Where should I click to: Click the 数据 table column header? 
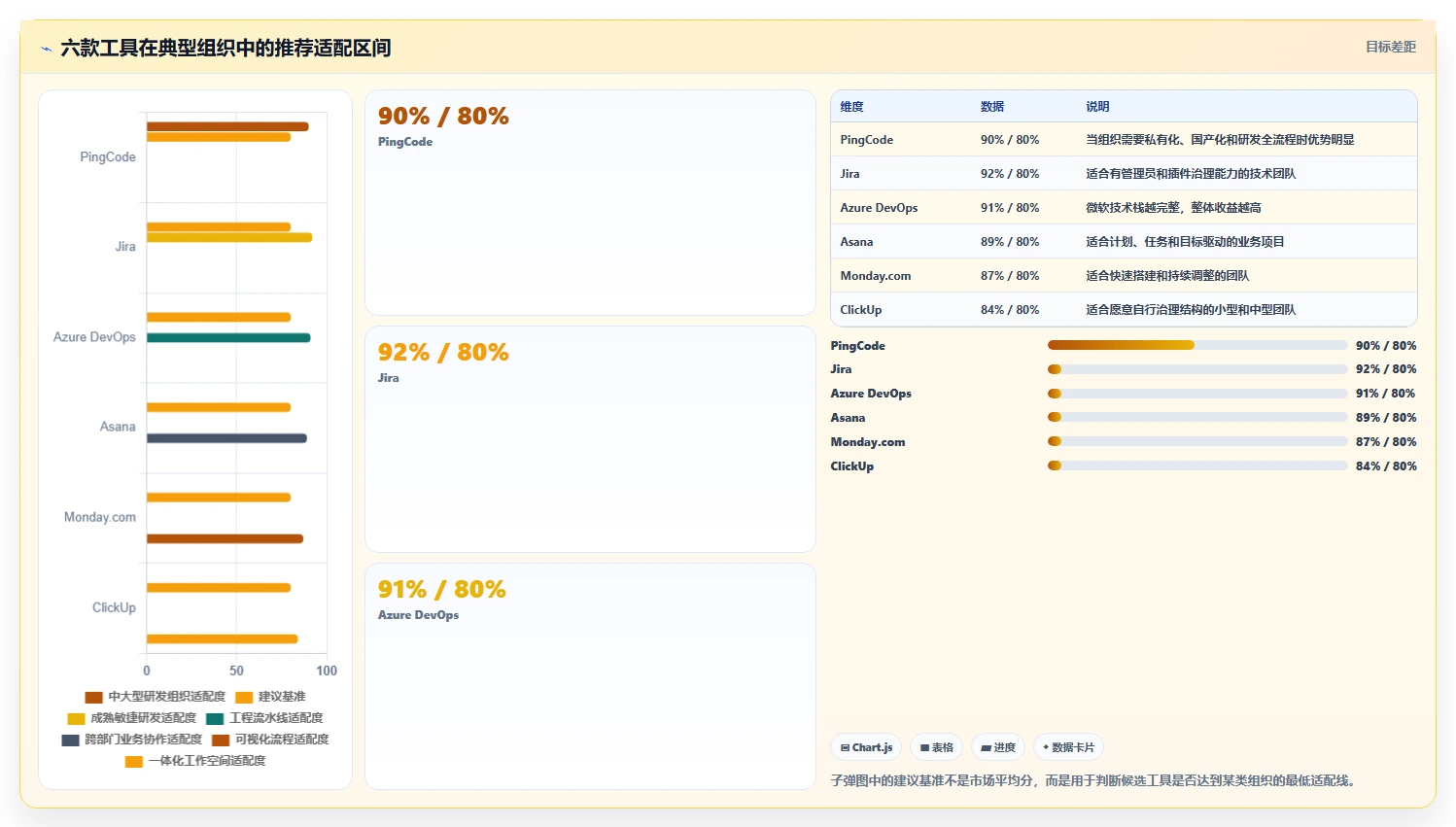point(992,107)
